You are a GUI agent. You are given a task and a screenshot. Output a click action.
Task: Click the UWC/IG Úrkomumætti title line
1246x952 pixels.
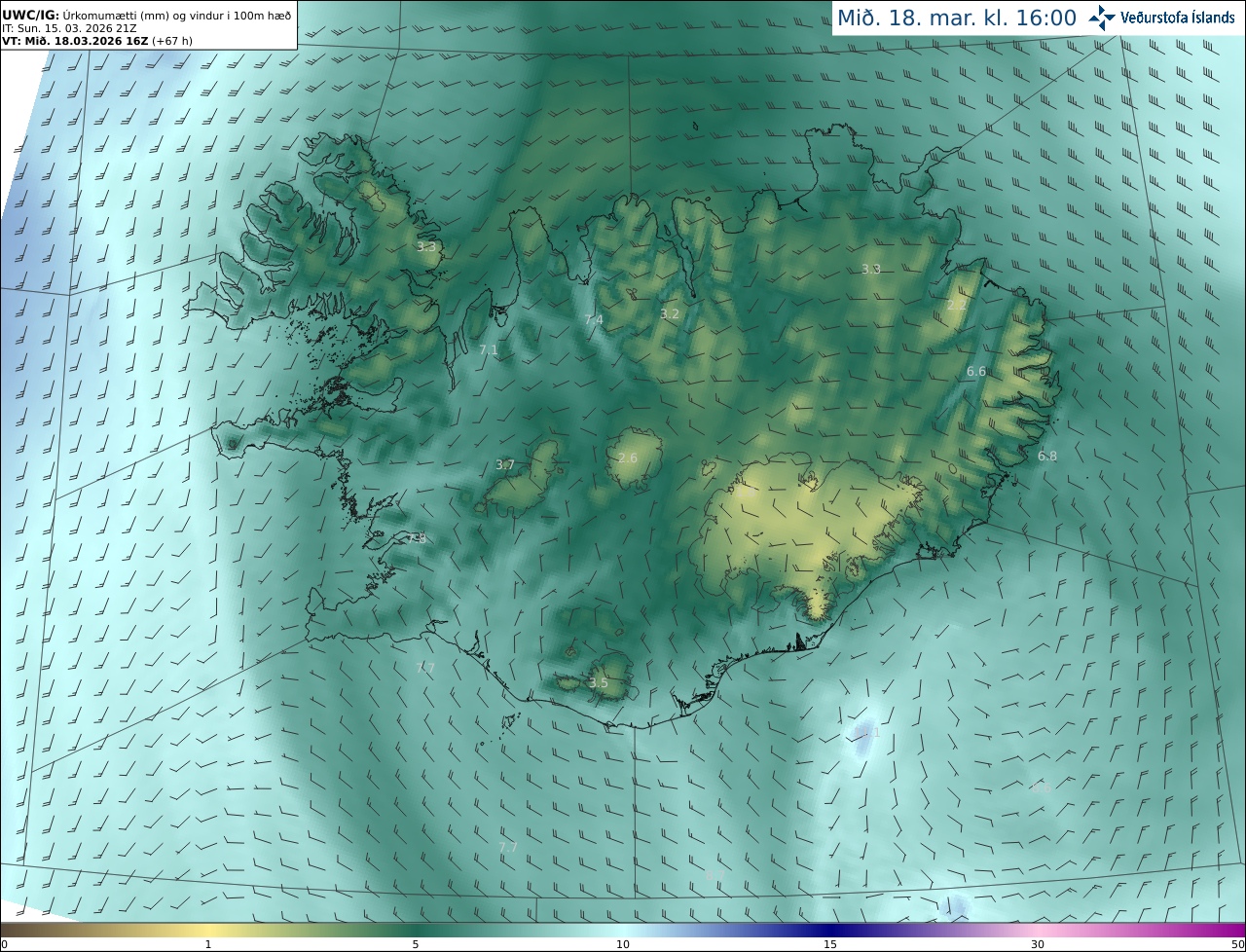(x=146, y=14)
